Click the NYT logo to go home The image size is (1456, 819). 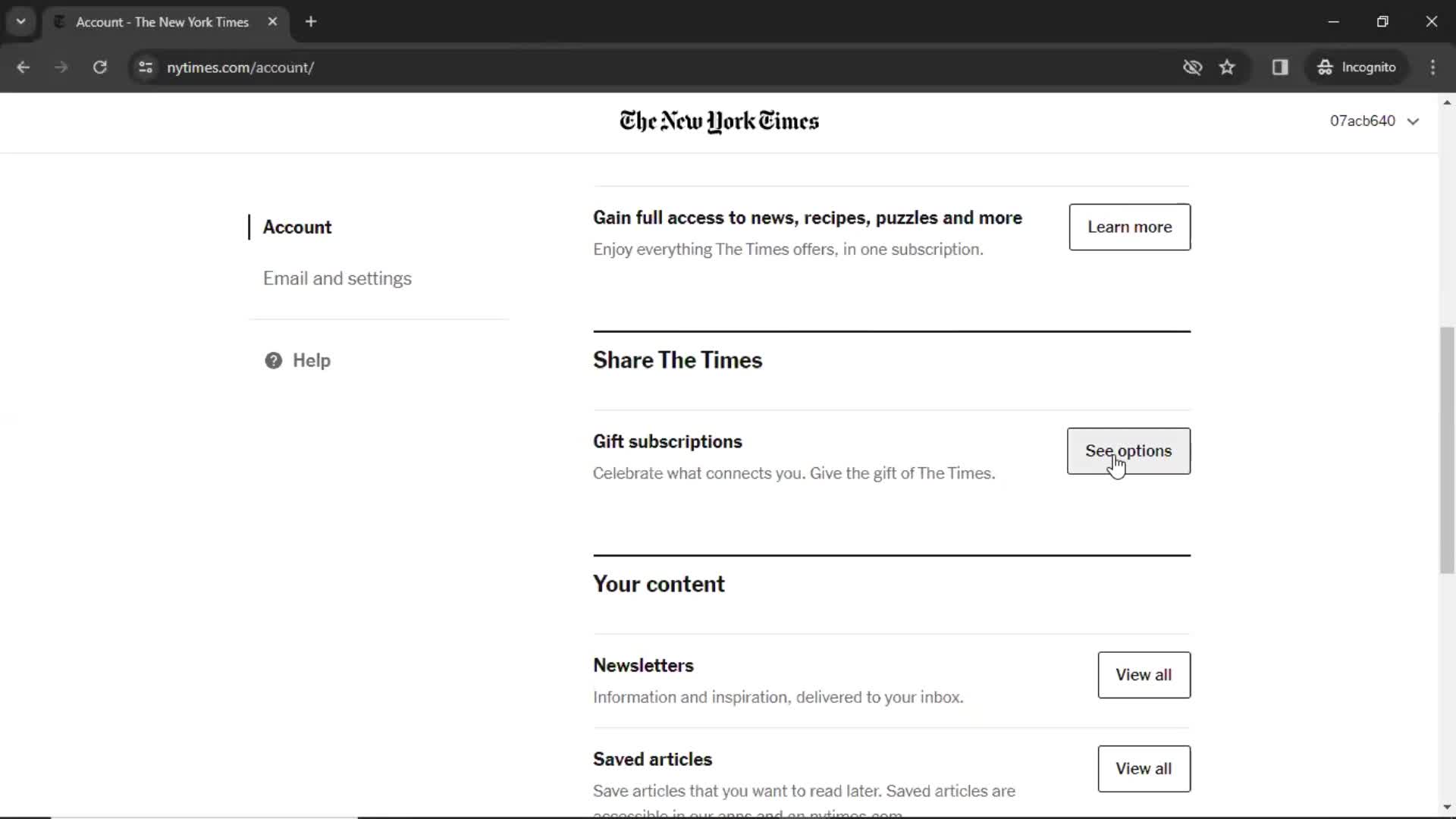click(x=720, y=120)
